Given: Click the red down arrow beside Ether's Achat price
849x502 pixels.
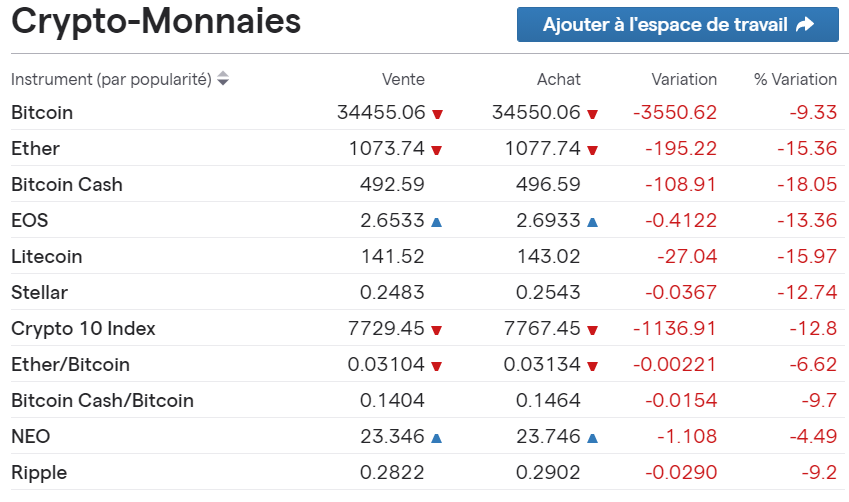Looking at the screenshot, I should tap(593, 150).
